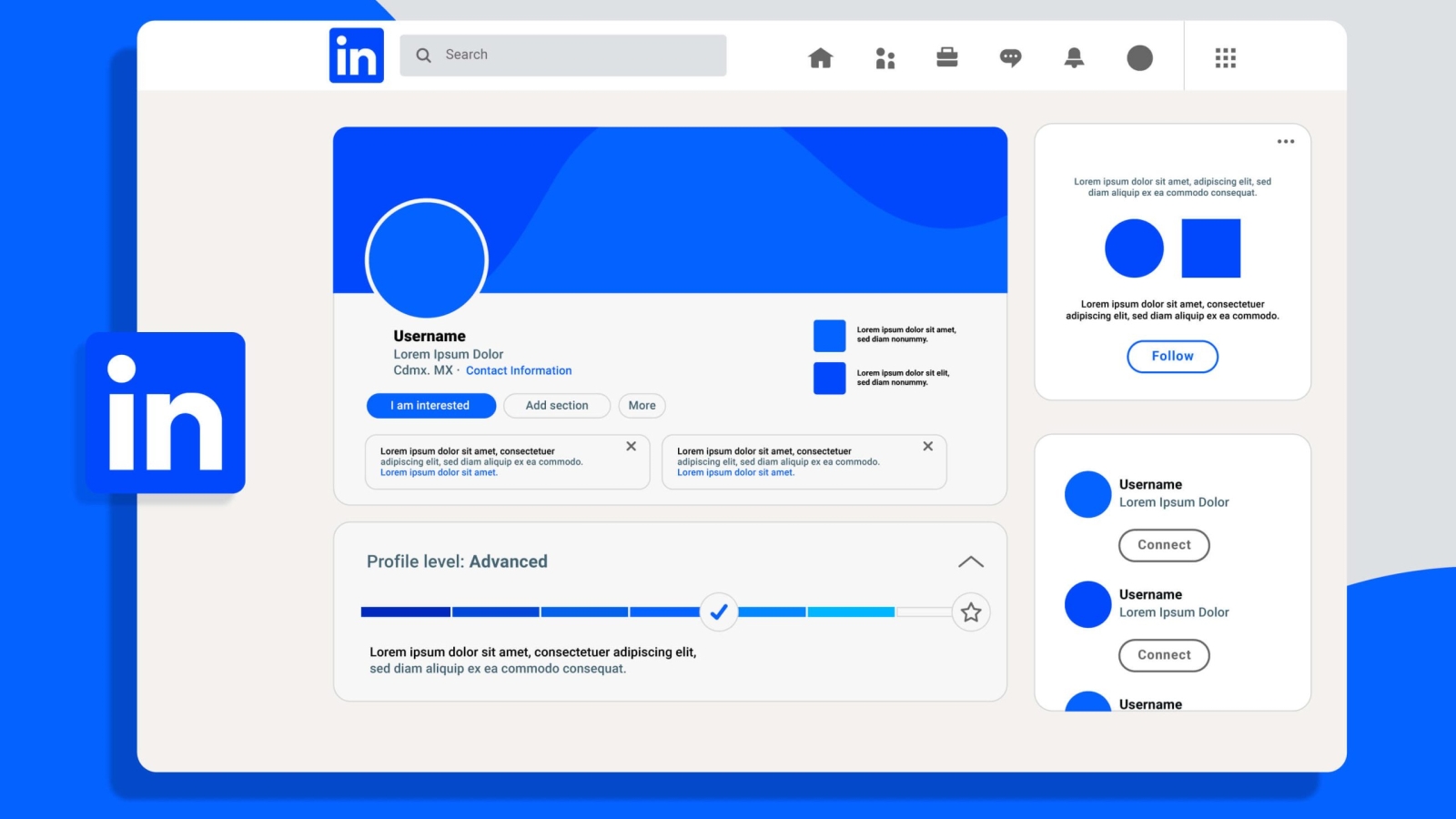Check notifications via the bell icon
1456x819 pixels.
tap(1072, 56)
